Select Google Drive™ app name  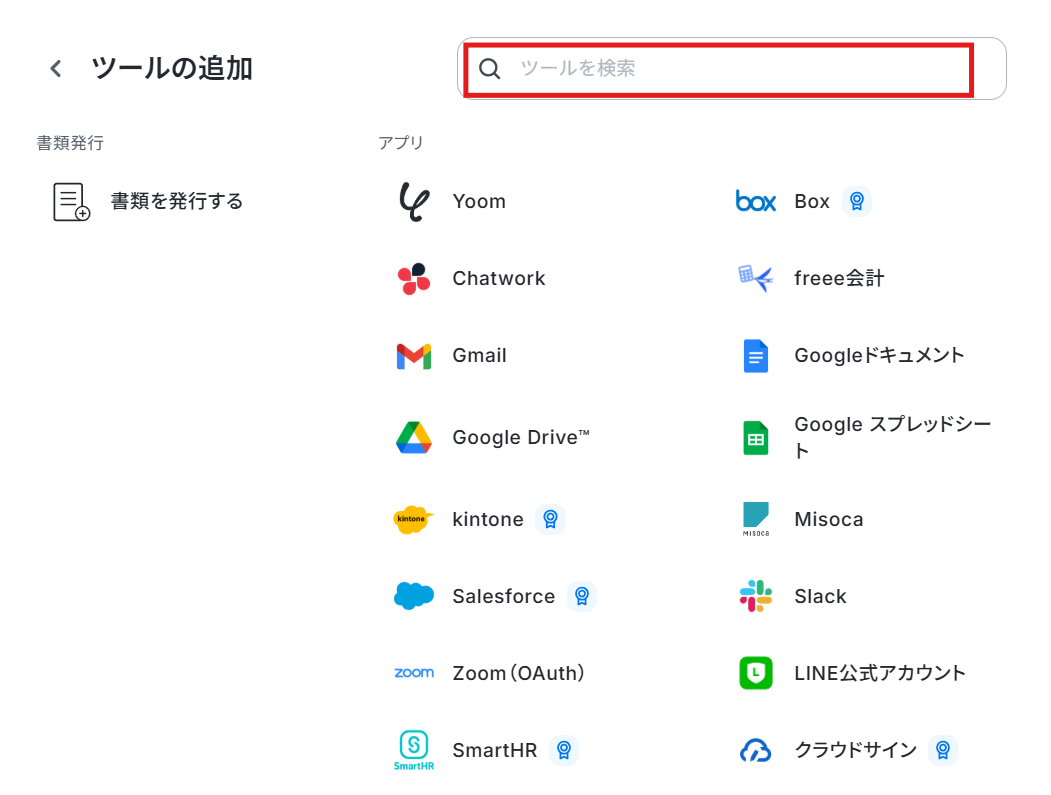[x=521, y=438]
